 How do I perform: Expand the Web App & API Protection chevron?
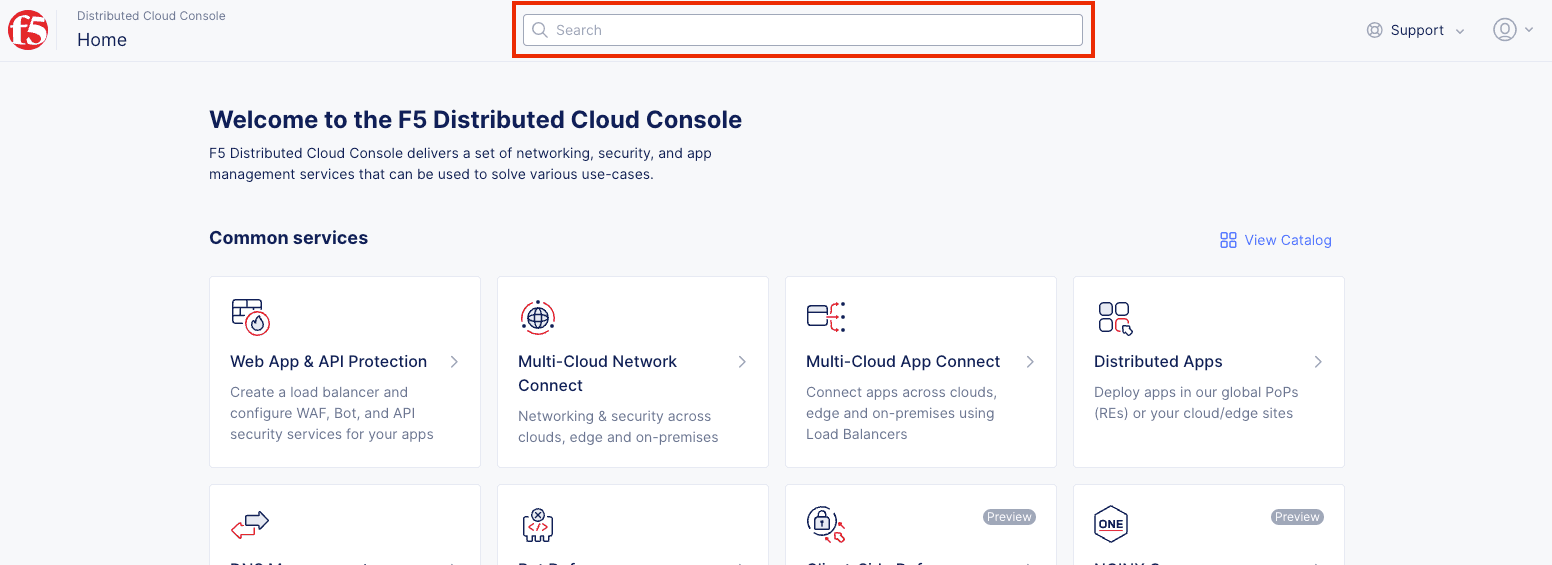[x=454, y=362]
